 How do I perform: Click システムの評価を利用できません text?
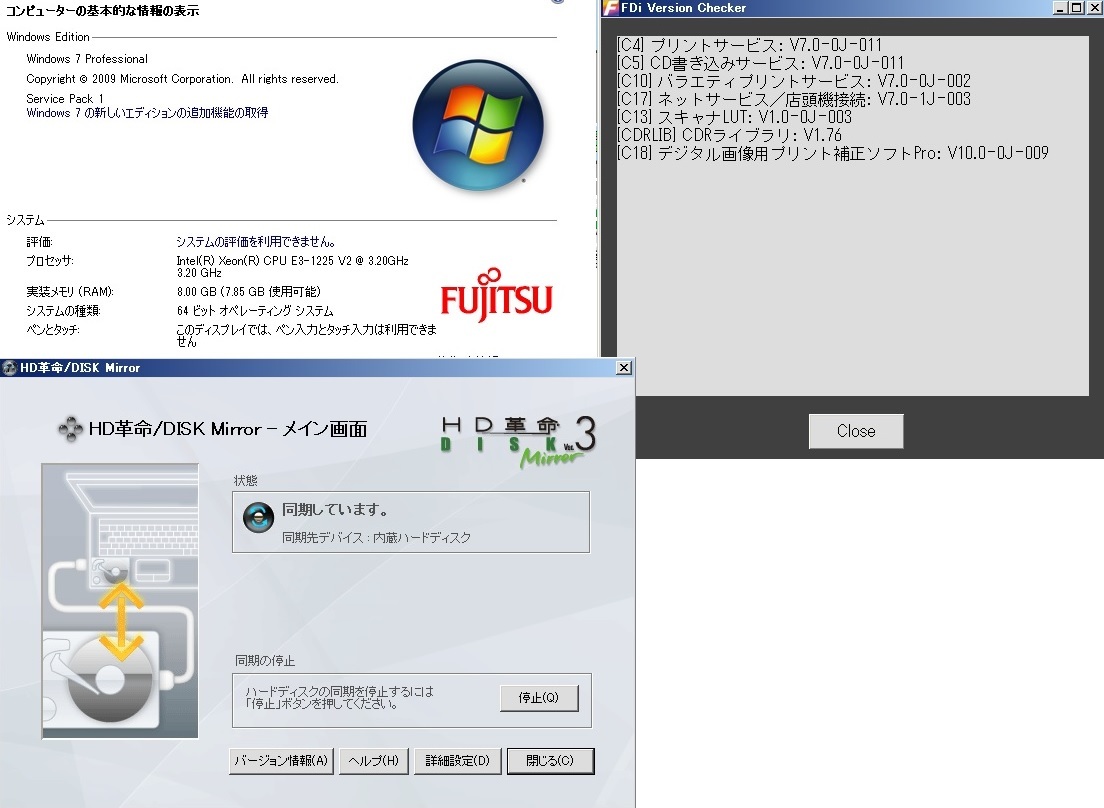(256, 241)
